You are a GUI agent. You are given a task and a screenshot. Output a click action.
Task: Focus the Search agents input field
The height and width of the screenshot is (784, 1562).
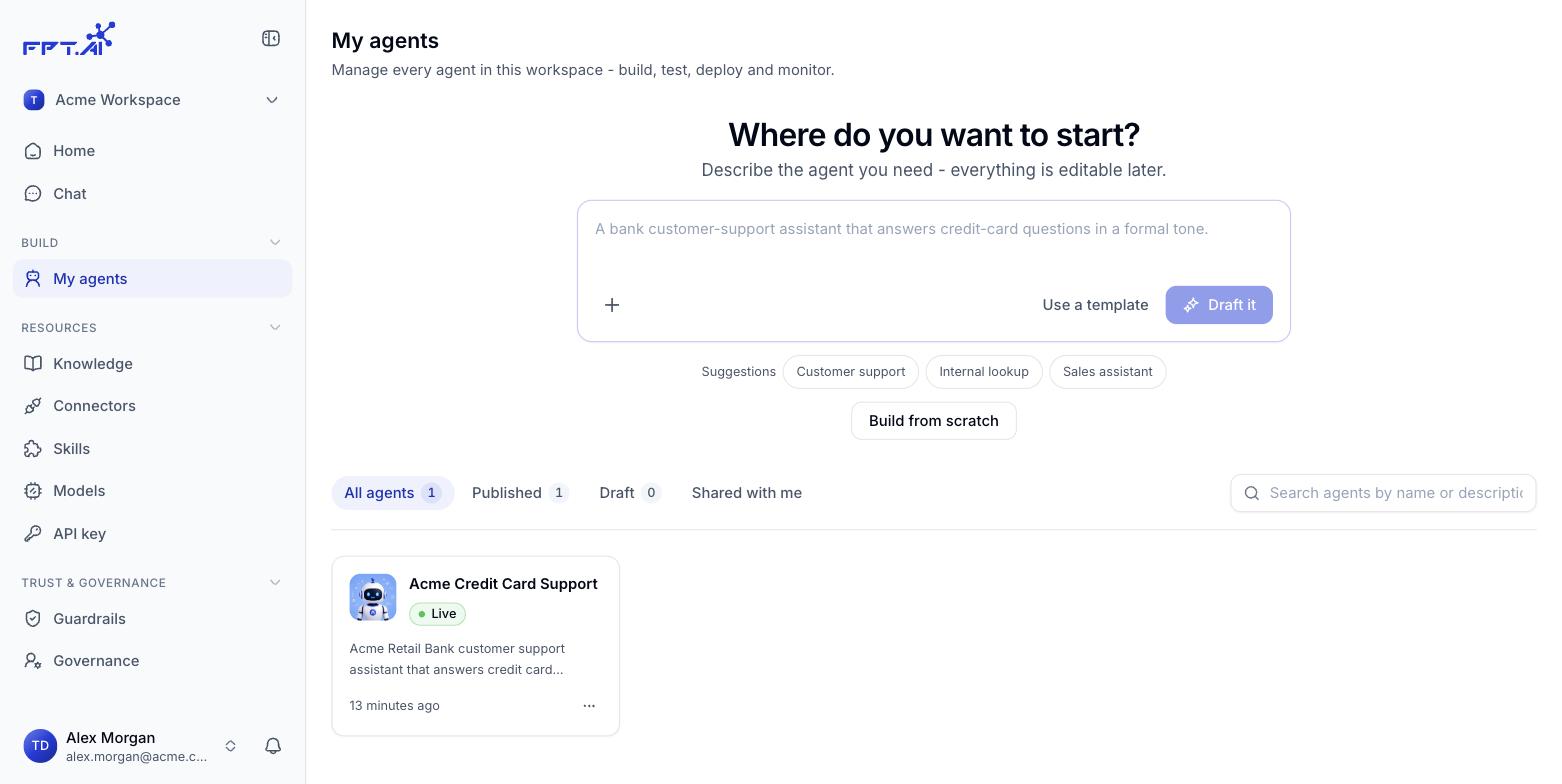click(1383, 493)
